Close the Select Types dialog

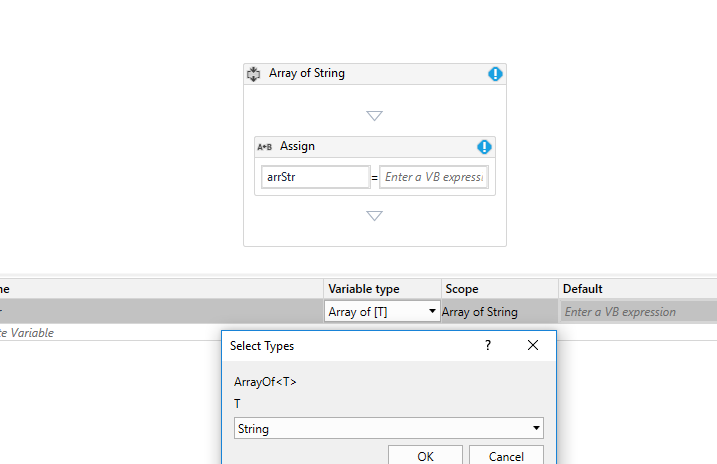tap(533, 345)
